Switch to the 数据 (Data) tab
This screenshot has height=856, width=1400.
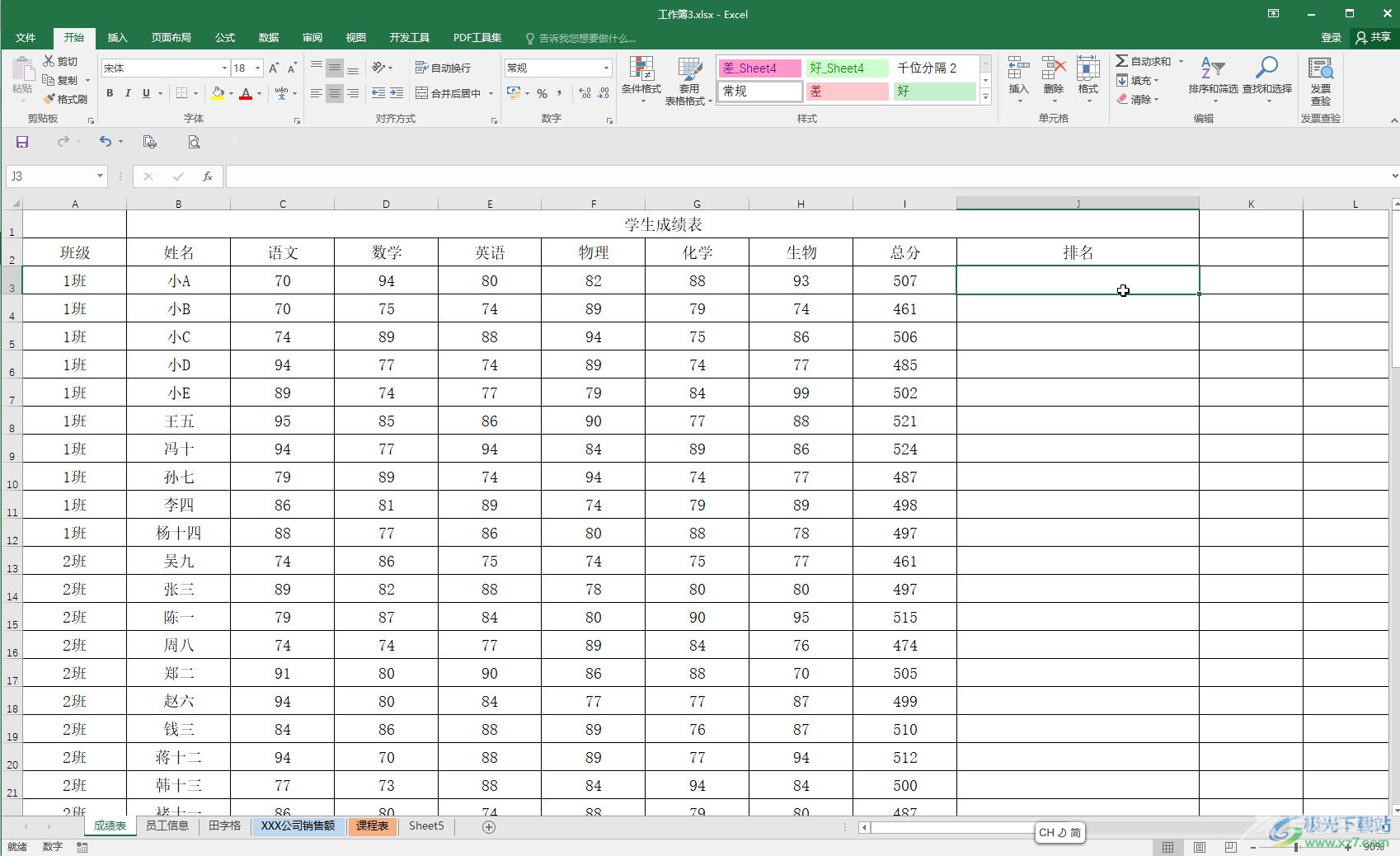pyautogui.click(x=269, y=37)
